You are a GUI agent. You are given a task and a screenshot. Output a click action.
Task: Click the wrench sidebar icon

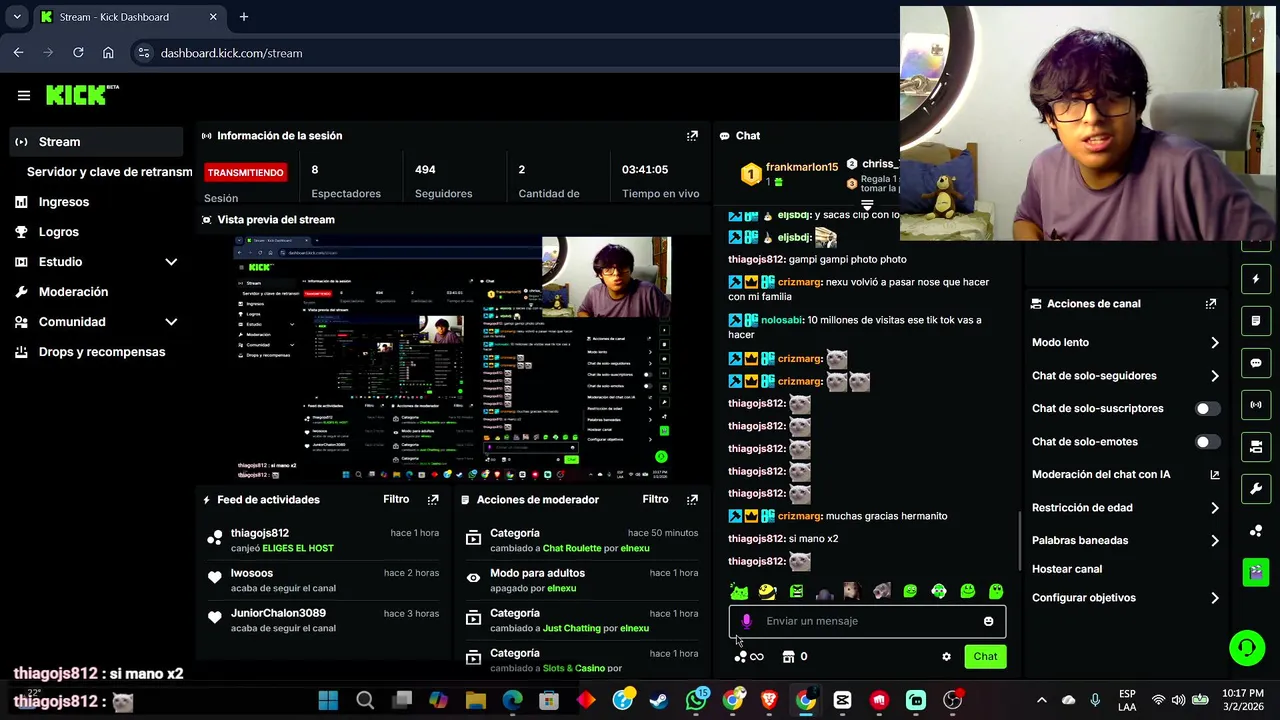point(1256,489)
